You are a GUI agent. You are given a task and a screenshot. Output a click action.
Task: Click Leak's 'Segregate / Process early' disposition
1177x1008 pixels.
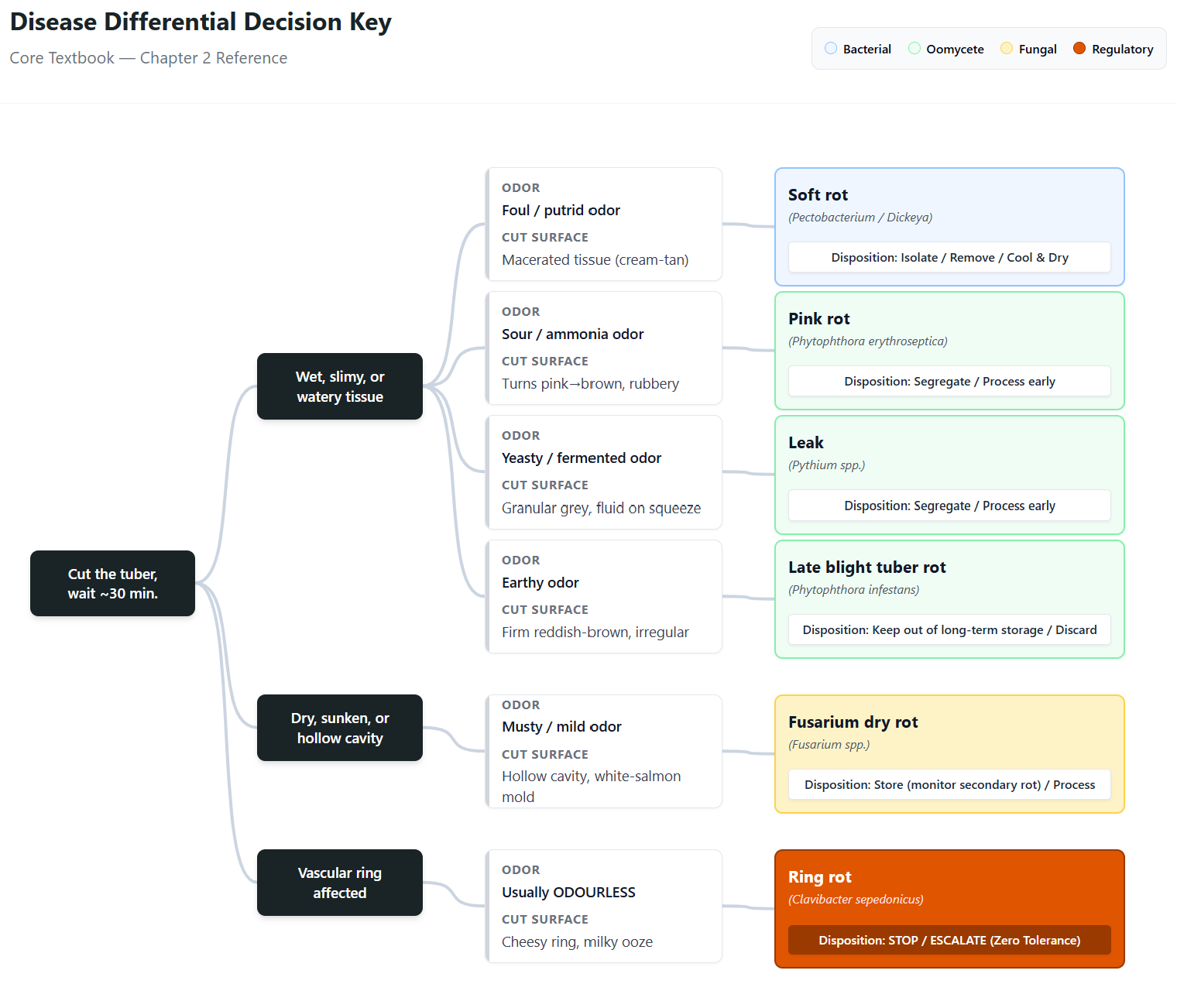click(x=949, y=506)
